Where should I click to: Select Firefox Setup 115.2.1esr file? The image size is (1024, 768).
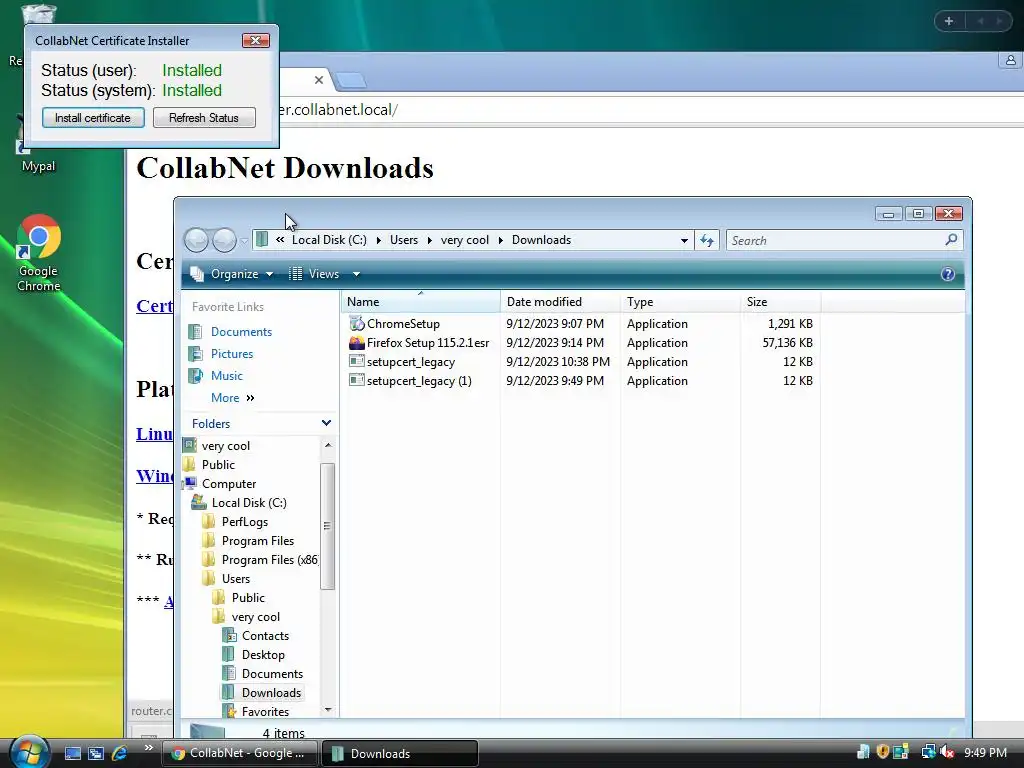pyautogui.click(x=428, y=342)
